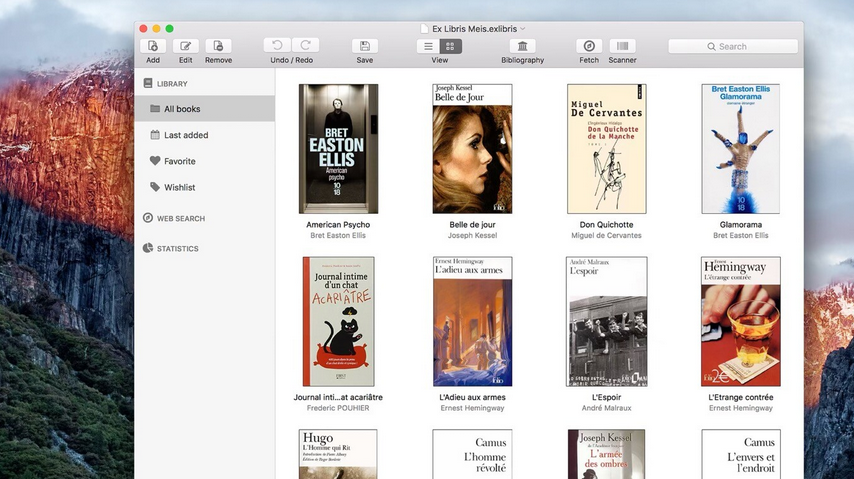Click the Library book icon

coord(148,83)
